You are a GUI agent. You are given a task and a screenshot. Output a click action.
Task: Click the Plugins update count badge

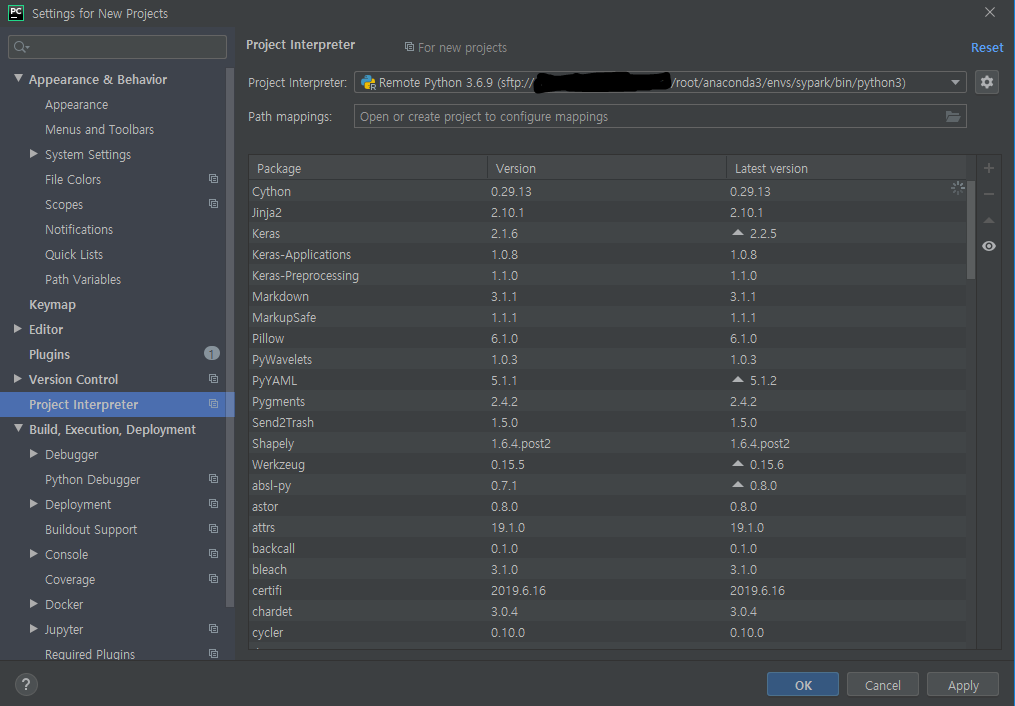coord(212,353)
